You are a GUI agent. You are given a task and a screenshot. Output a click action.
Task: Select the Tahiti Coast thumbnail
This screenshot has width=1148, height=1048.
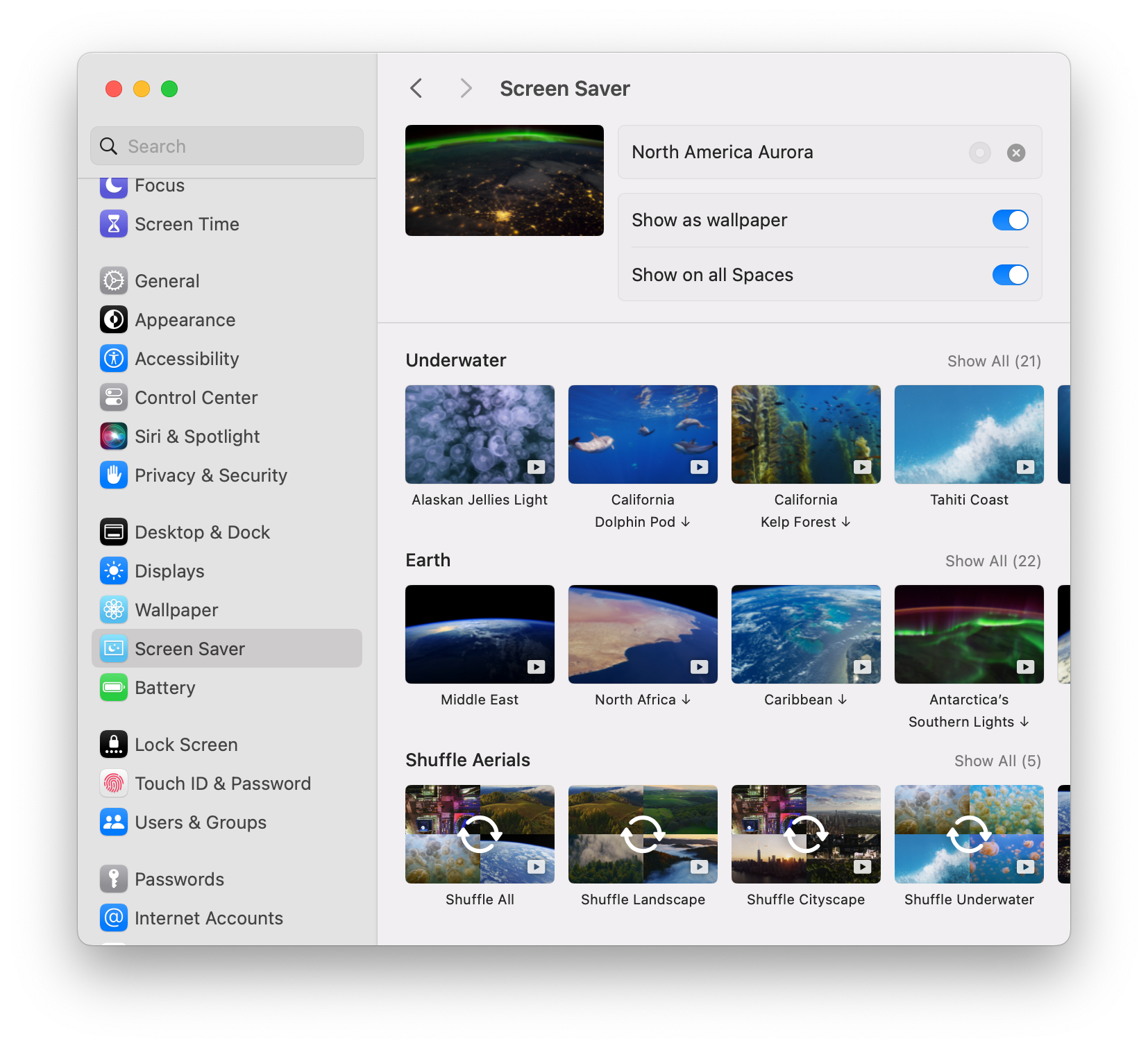(969, 434)
